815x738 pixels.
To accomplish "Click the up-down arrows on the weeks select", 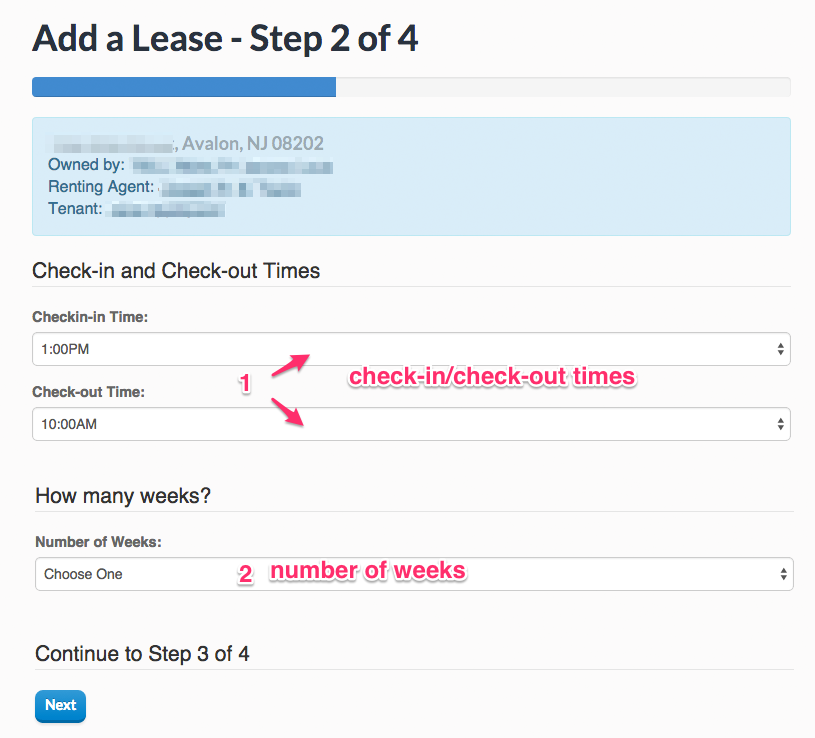I will pyautogui.click(x=783, y=574).
